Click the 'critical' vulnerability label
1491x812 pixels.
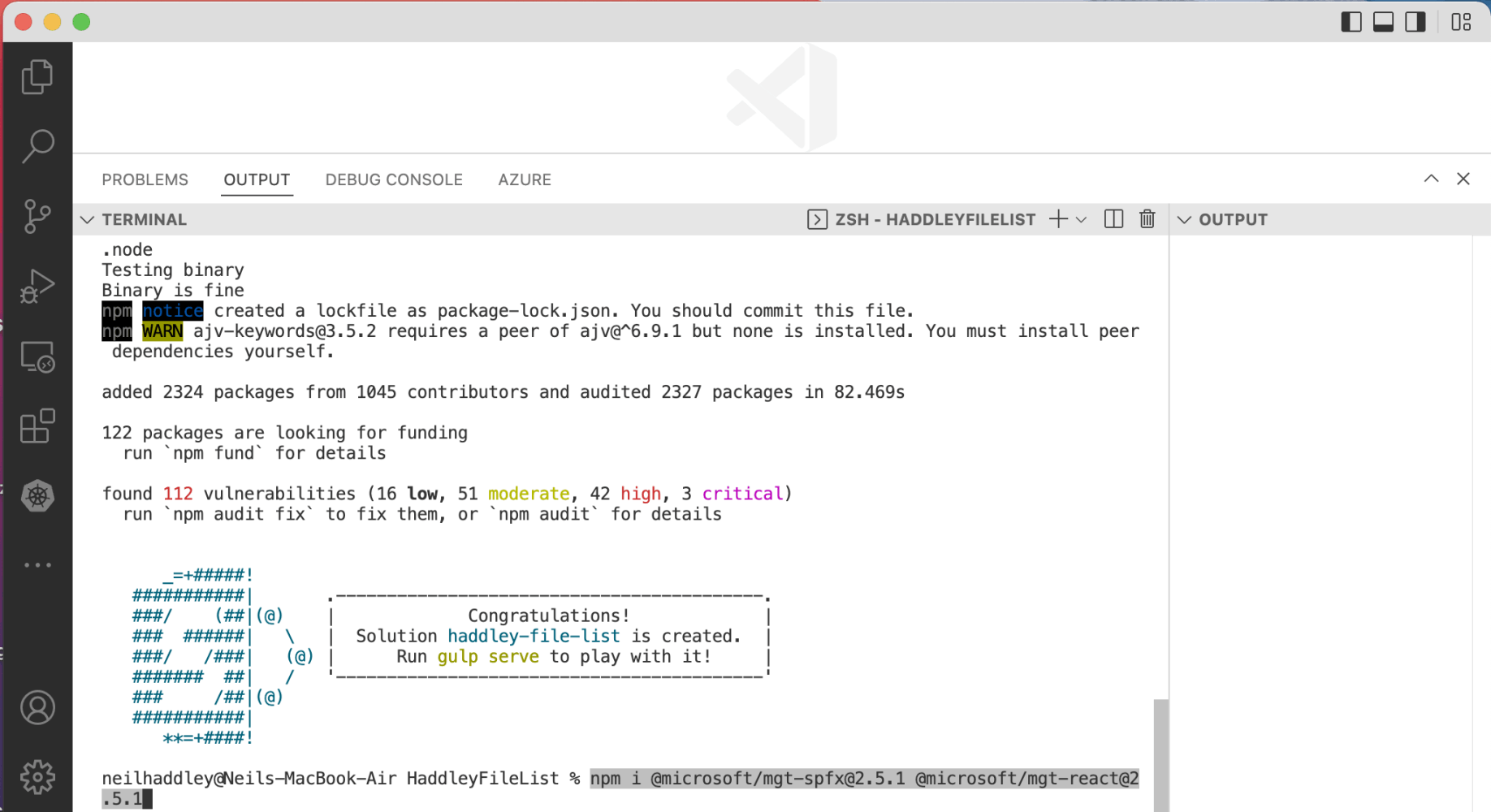(743, 494)
